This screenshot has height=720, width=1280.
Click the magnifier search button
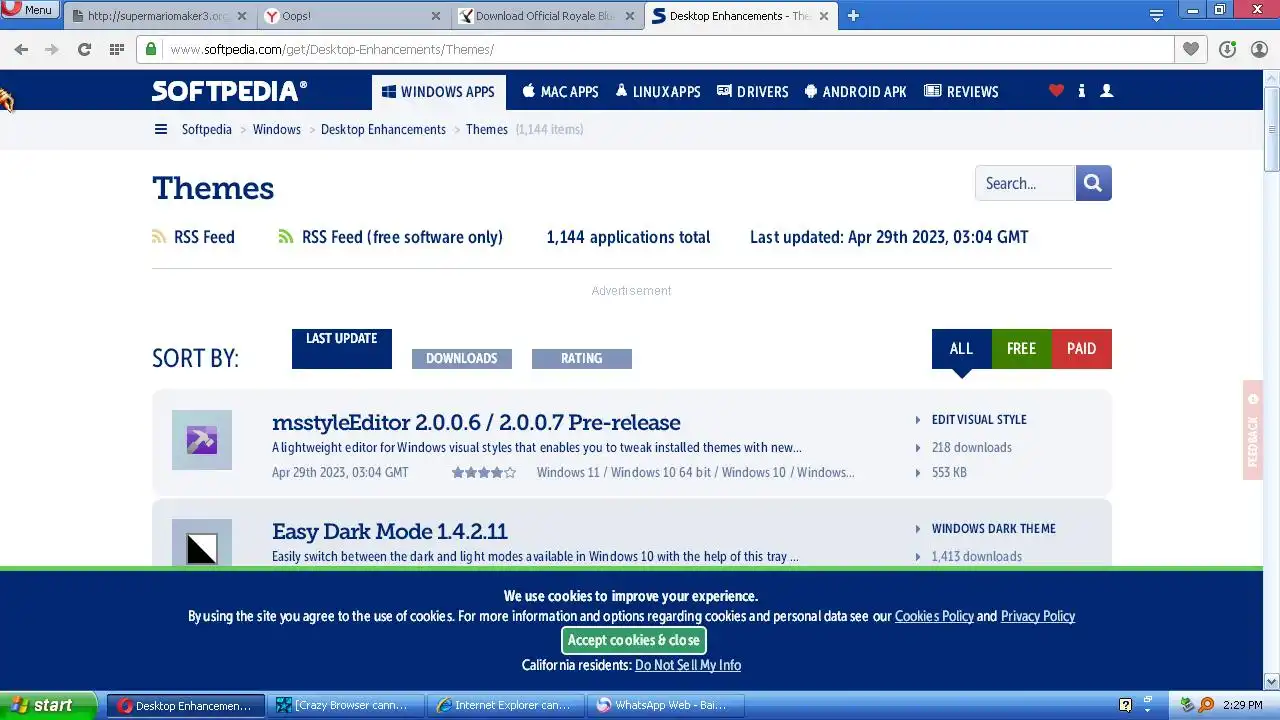(1093, 183)
